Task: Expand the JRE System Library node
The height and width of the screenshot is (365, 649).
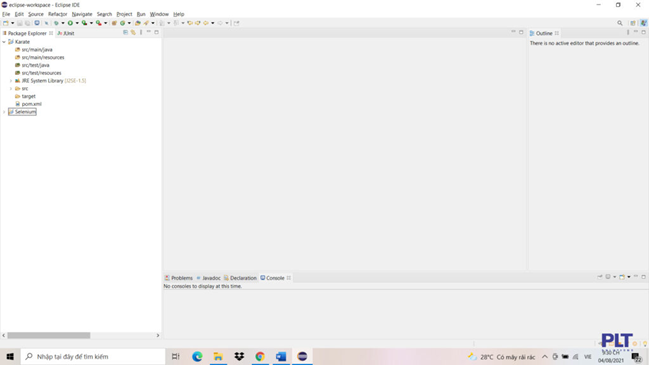Action: pos(11,81)
